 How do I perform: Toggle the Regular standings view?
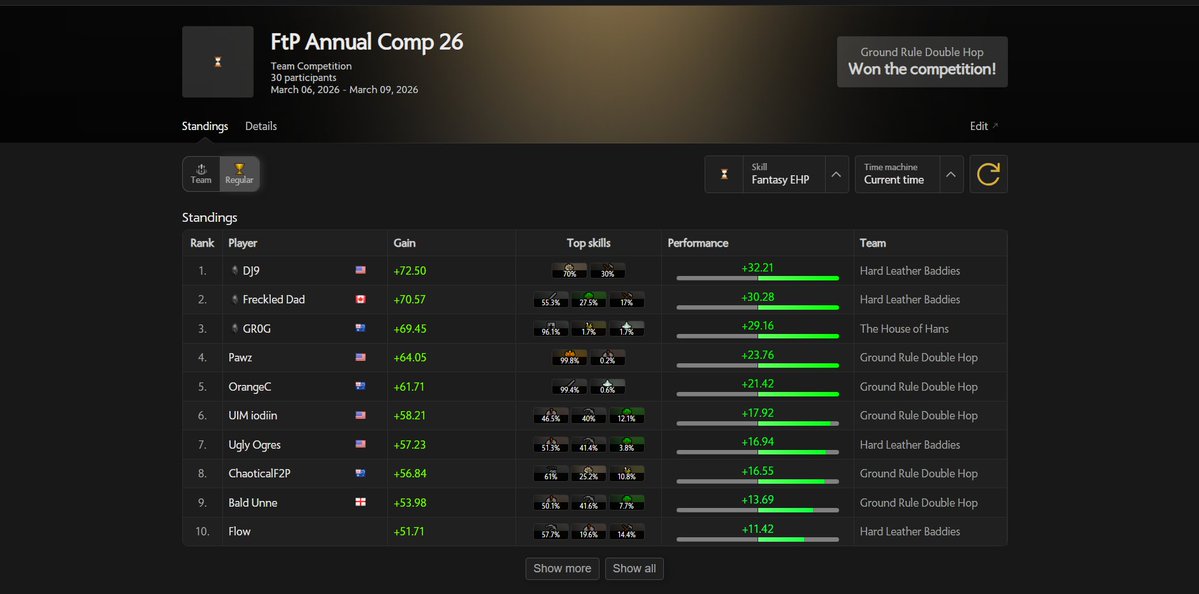239,174
